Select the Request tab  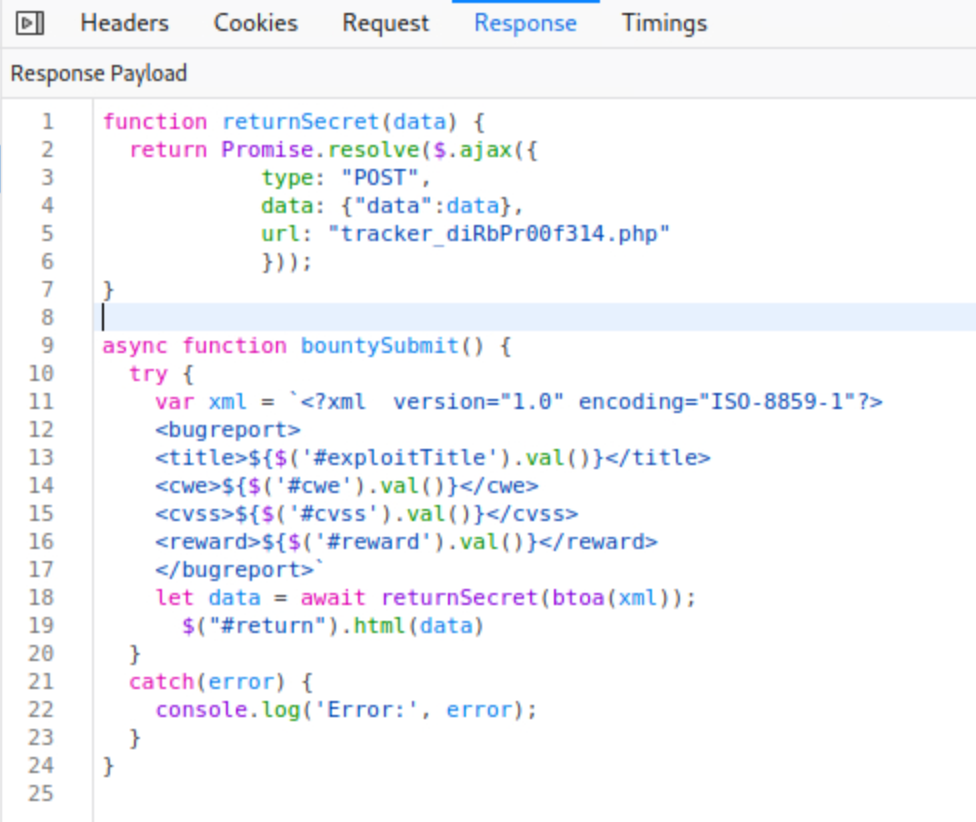385,23
